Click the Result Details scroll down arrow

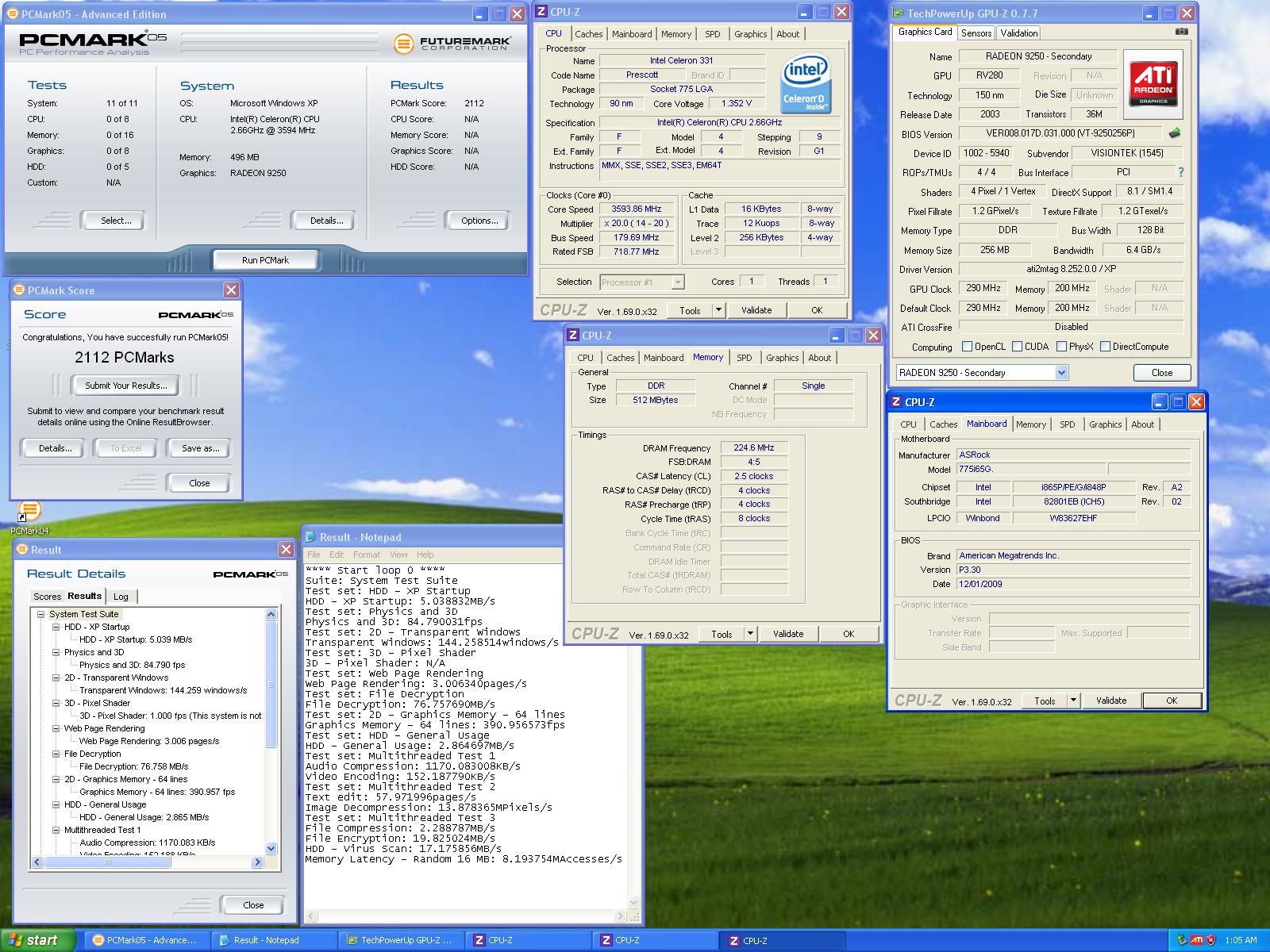271,848
